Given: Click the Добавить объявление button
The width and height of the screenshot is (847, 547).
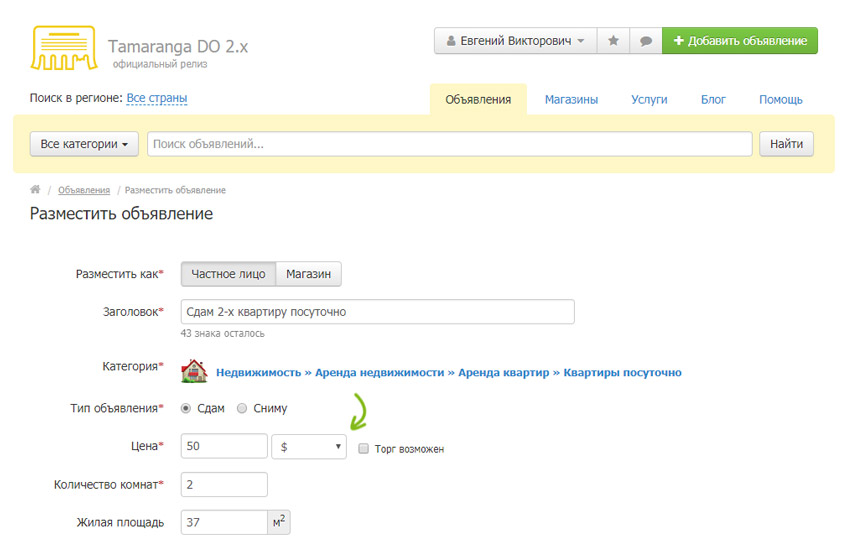Looking at the screenshot, I should click(740, 41).
